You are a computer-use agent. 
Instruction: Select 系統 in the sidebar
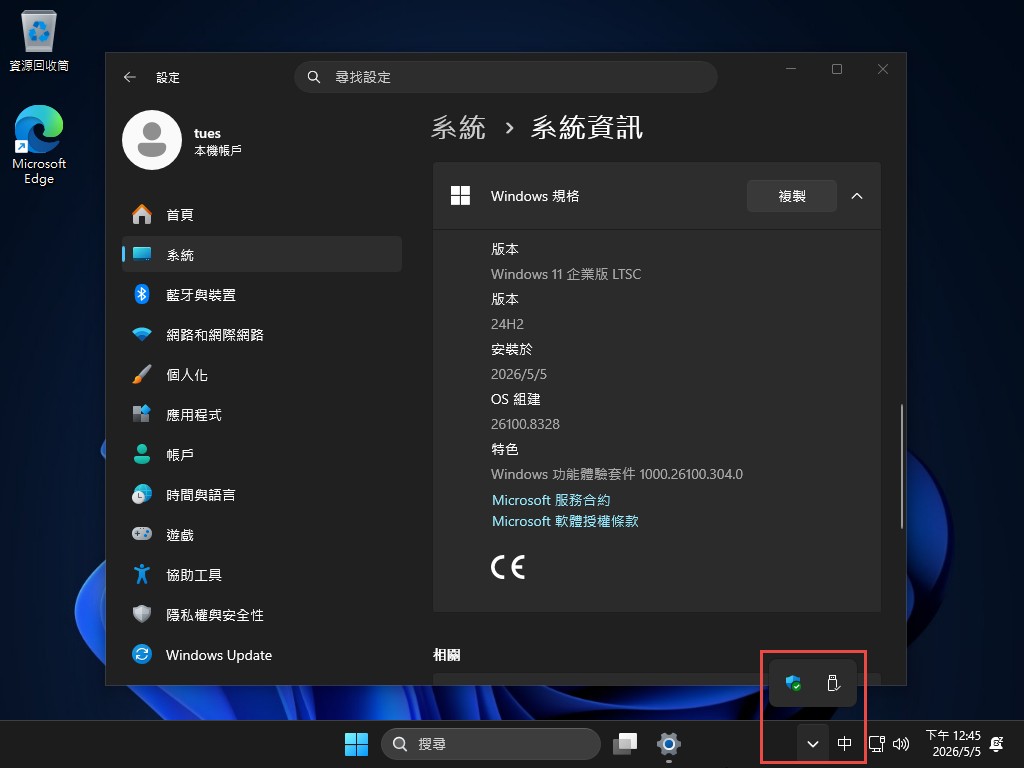[x=262, y=254]
